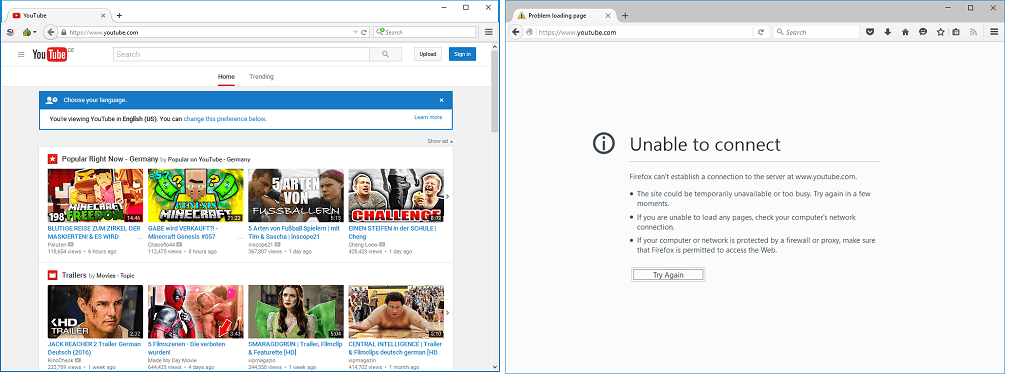
Task: Click globe site identity icon, right window
Action: pyautogui.click(x=530, y=32)
